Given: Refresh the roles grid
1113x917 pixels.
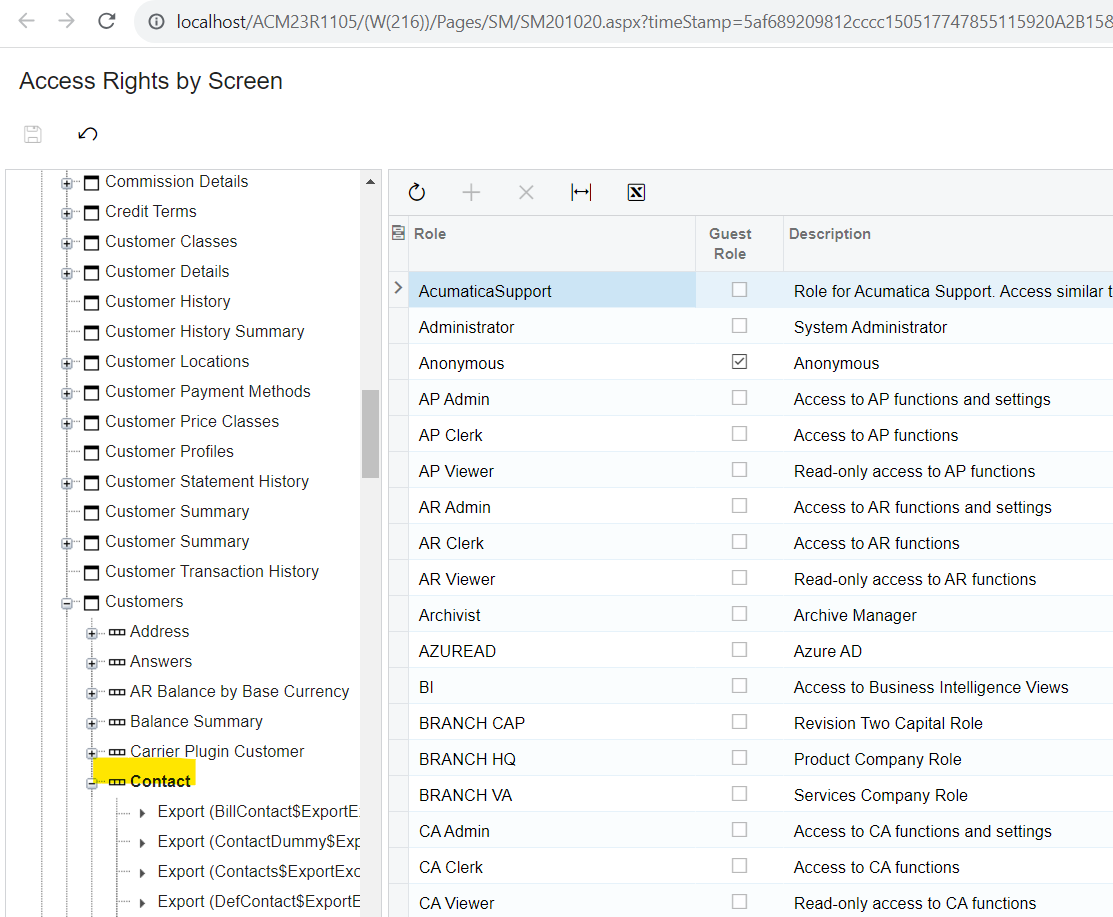Looking at the screenshot, I should coord(417,192).
